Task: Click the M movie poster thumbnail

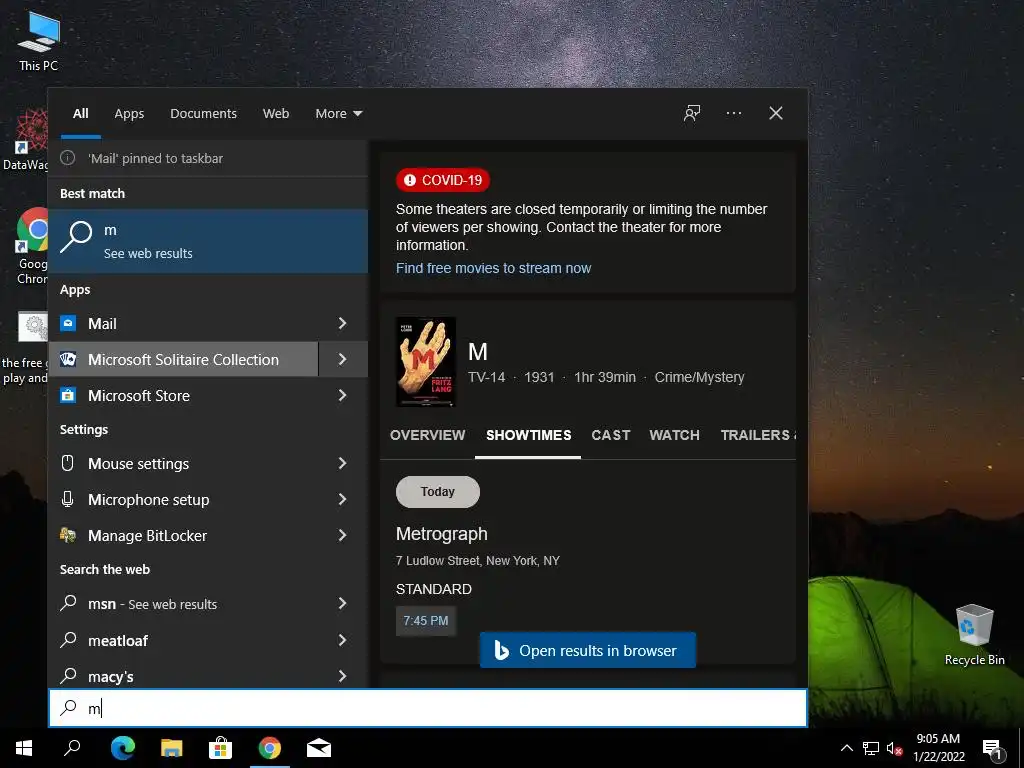Action: 426,362
